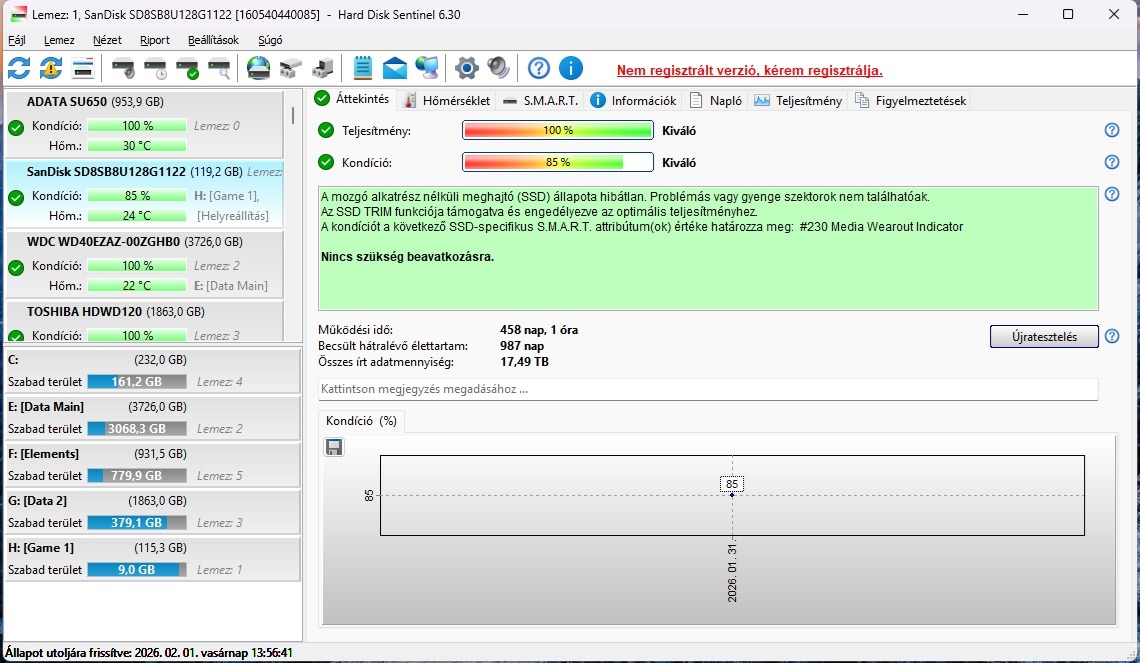Open settings via the gear icon

(x=466, y=68)
